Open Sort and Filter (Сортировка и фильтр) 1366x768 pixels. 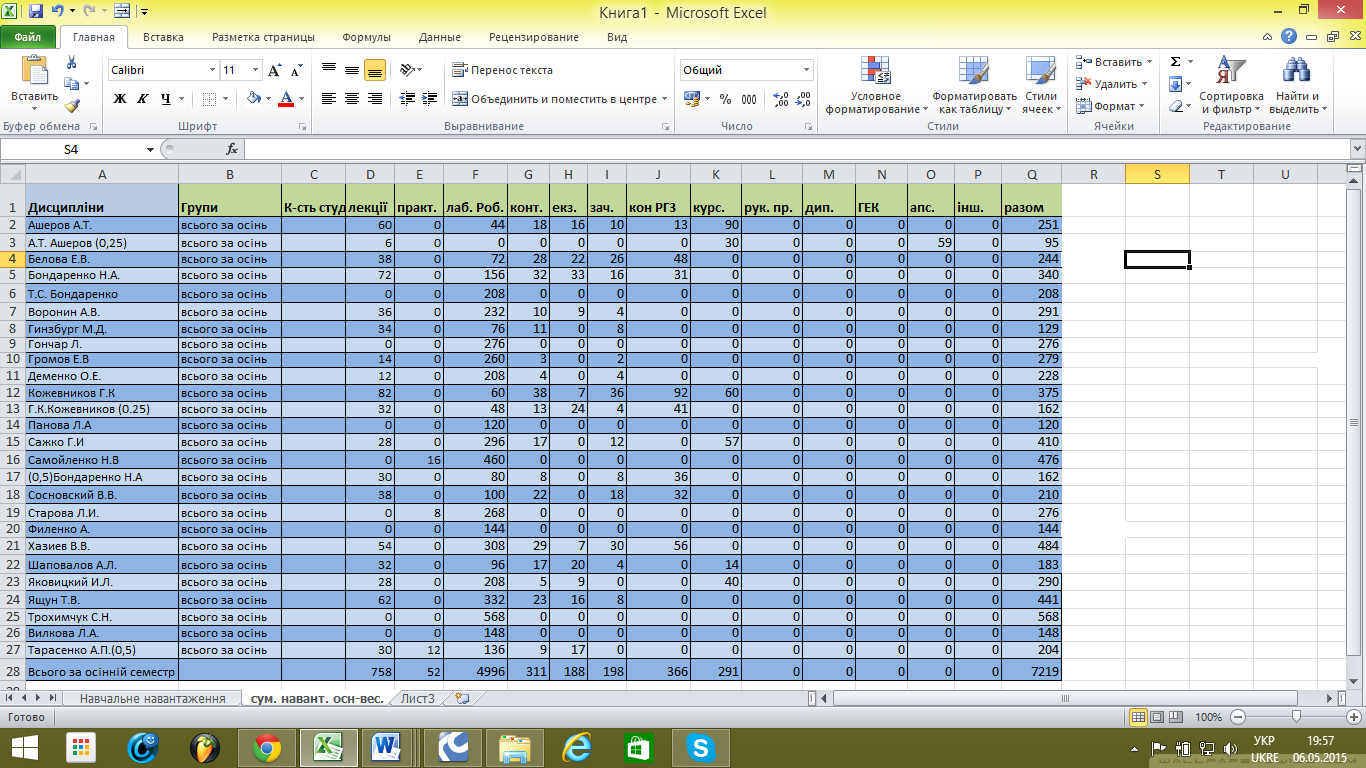[x=1231, y=84]
